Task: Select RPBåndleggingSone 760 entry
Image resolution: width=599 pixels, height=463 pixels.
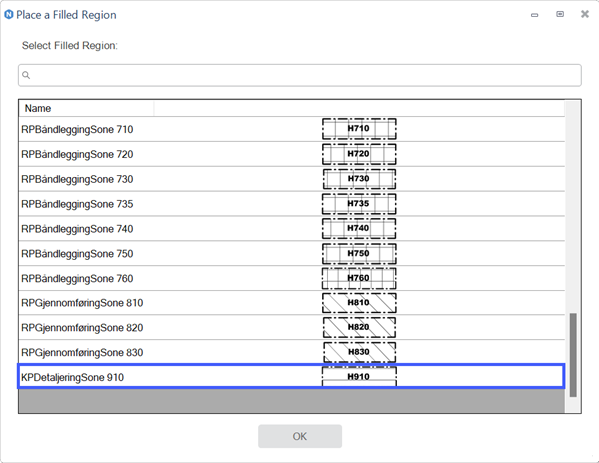Action: [x=291, y=278]
